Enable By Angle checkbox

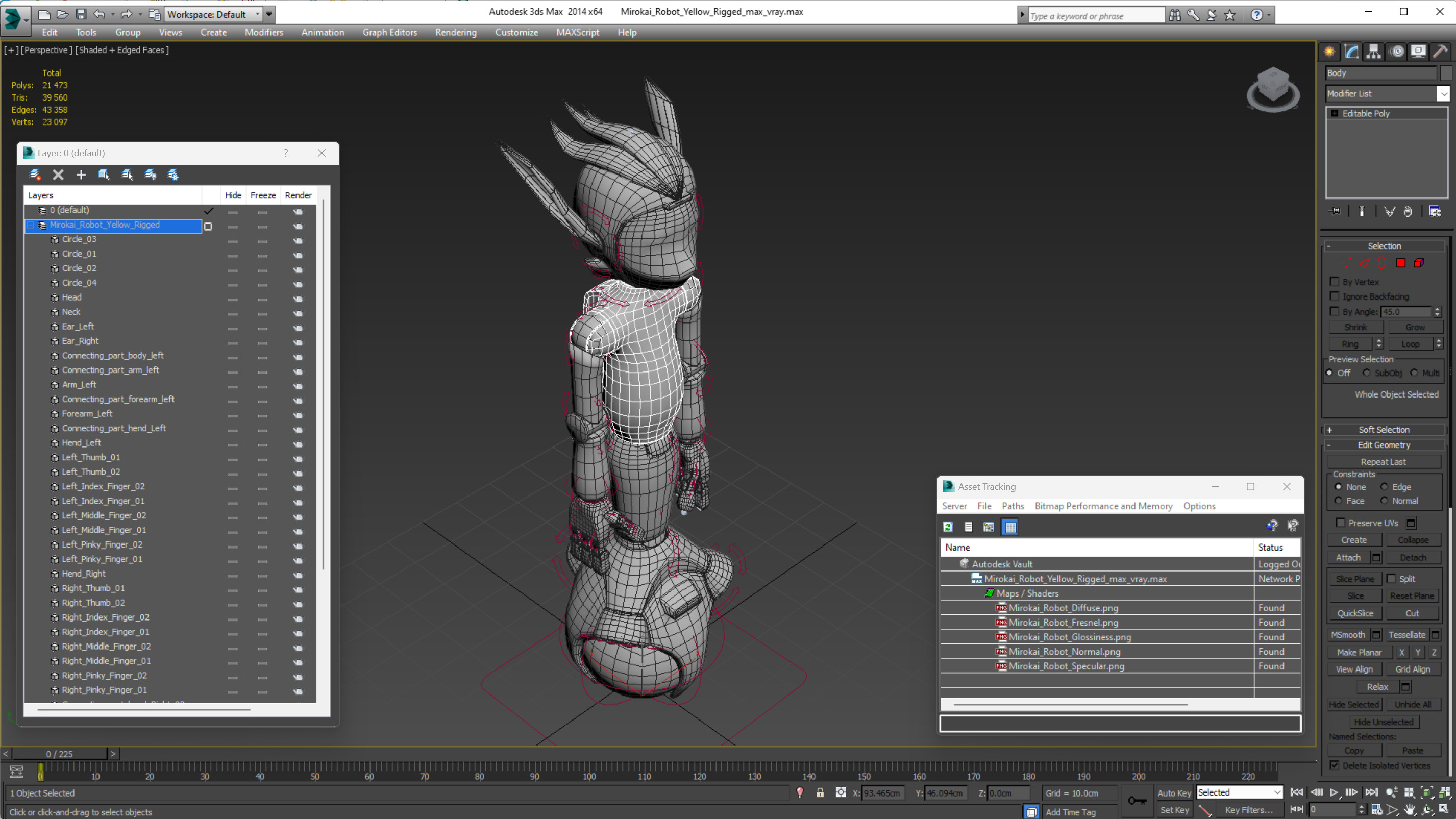(1335, 311)
